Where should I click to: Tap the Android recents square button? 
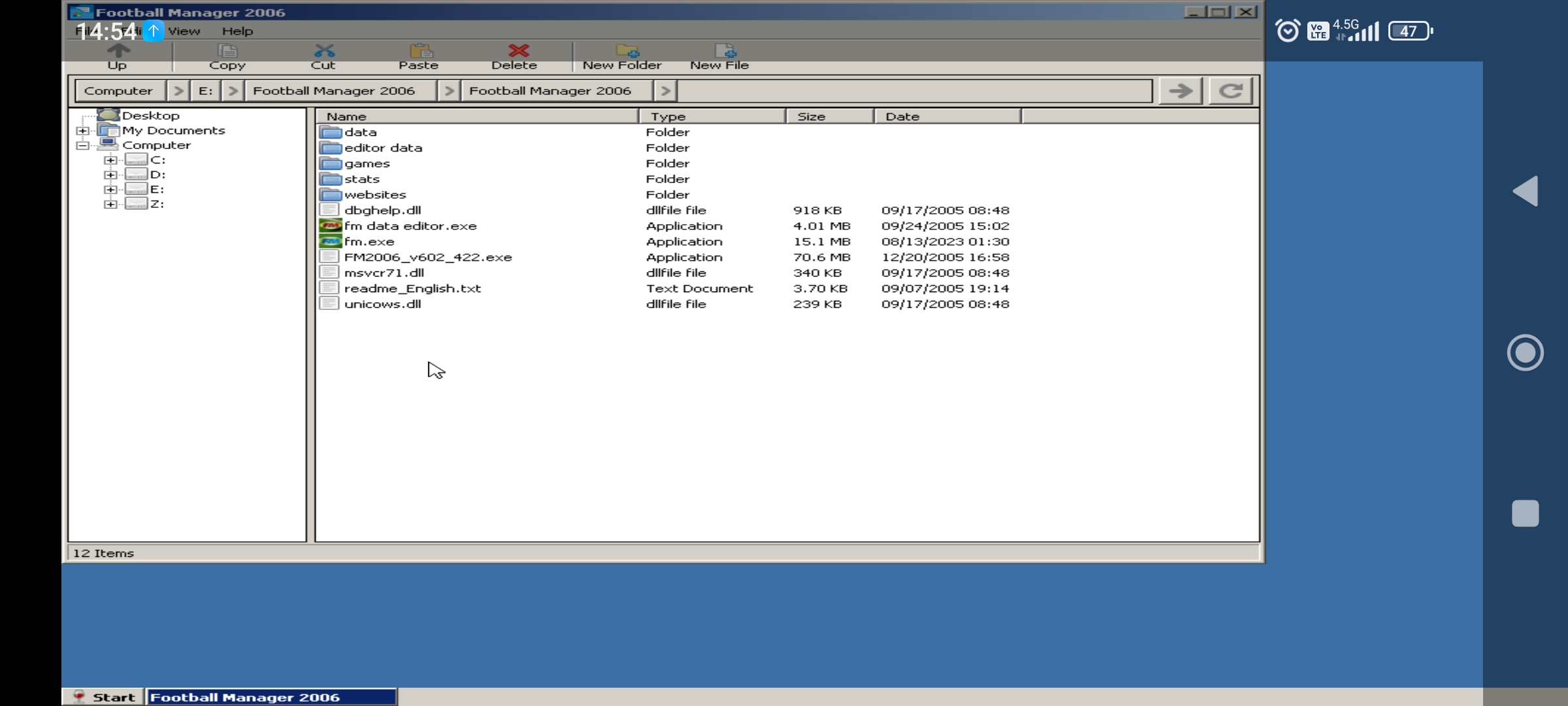point(1526,513)
